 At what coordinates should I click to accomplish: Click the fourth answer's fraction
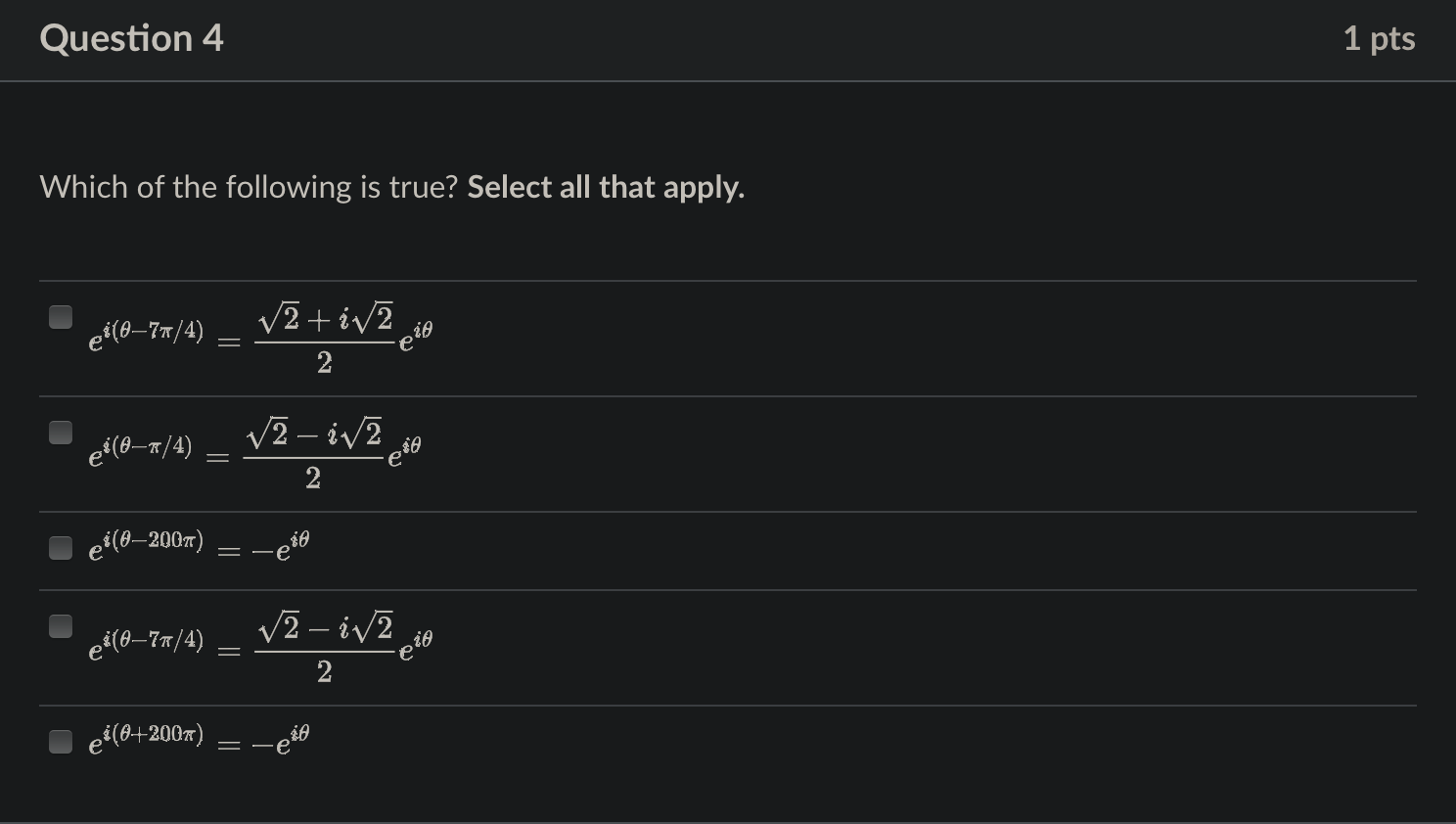[x=323, y=646]
